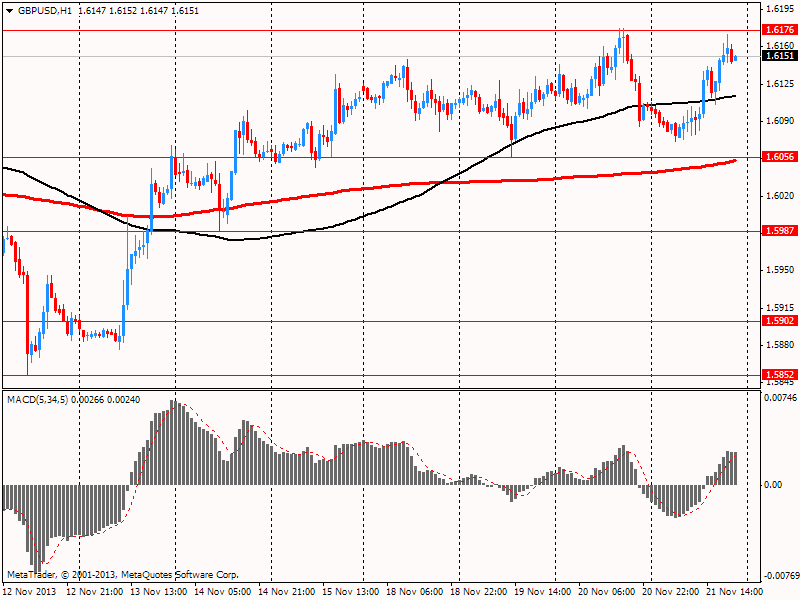Select the 1.5987 red price level label
The width and height of the screenshot is (800, 600).
click(x=780, y=231)
